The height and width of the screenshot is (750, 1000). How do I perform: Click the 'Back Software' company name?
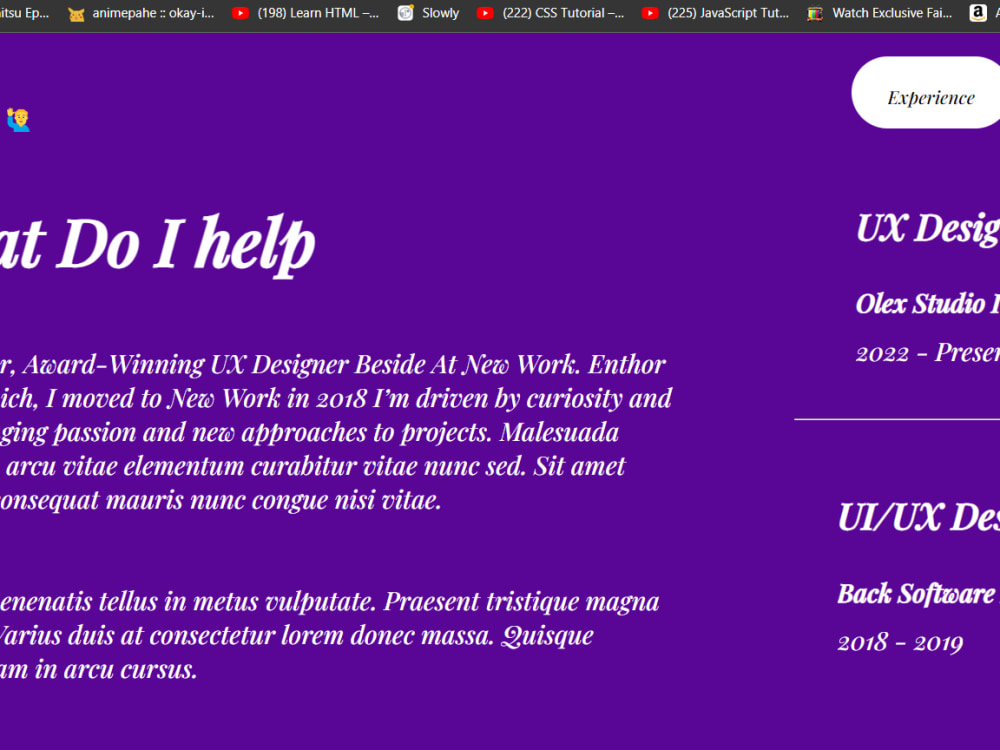[x=916, y=594]
